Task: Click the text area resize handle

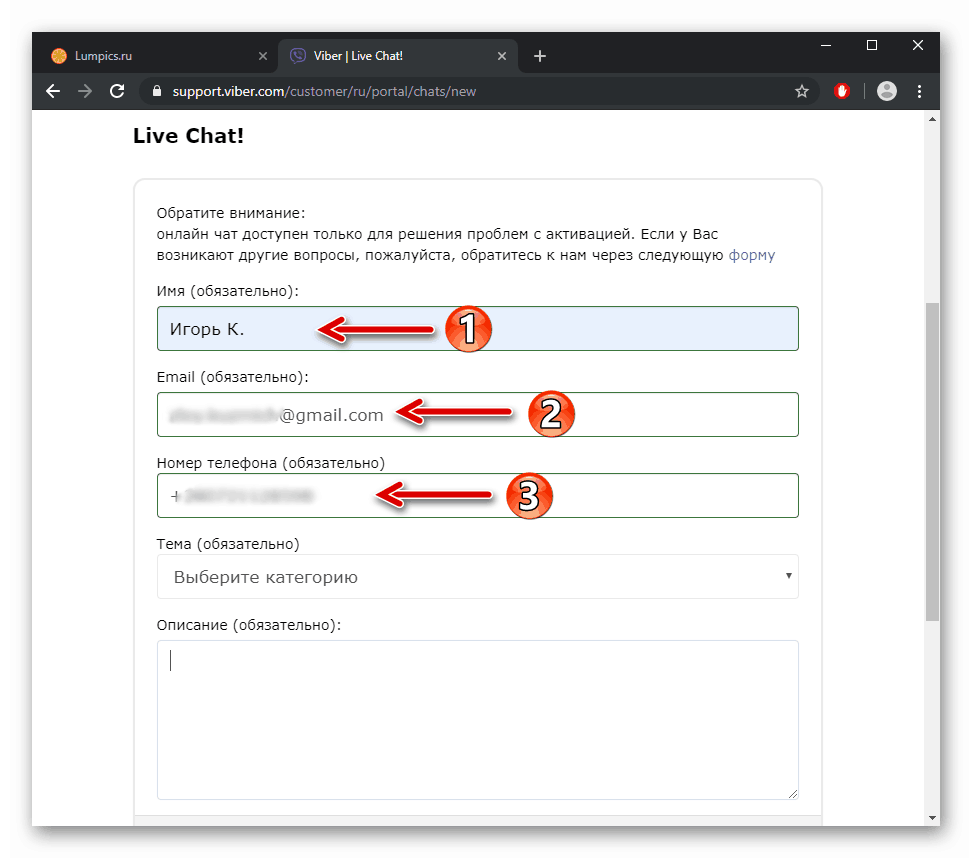Action: tap(793, 794)
